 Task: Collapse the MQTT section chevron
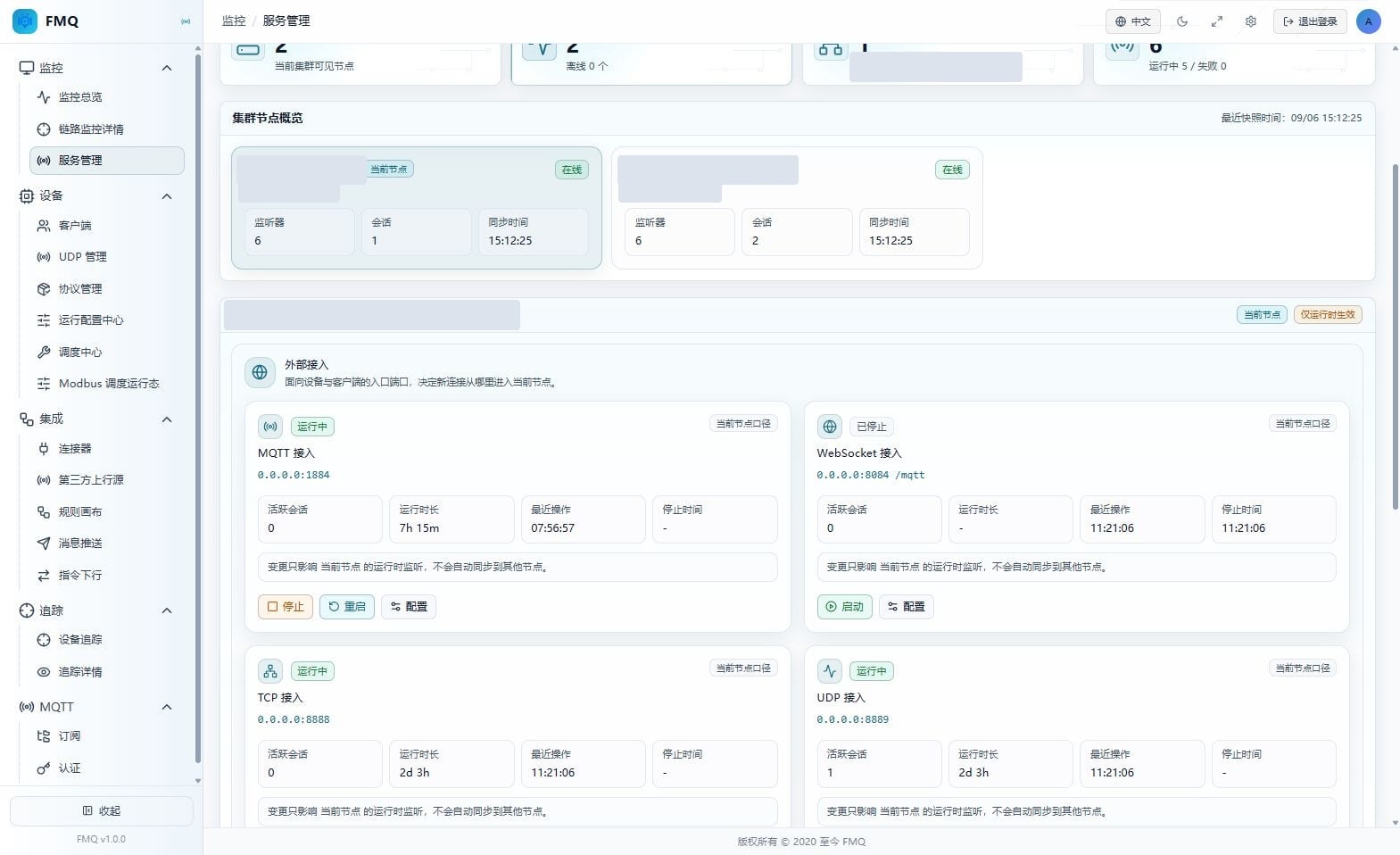167,707
